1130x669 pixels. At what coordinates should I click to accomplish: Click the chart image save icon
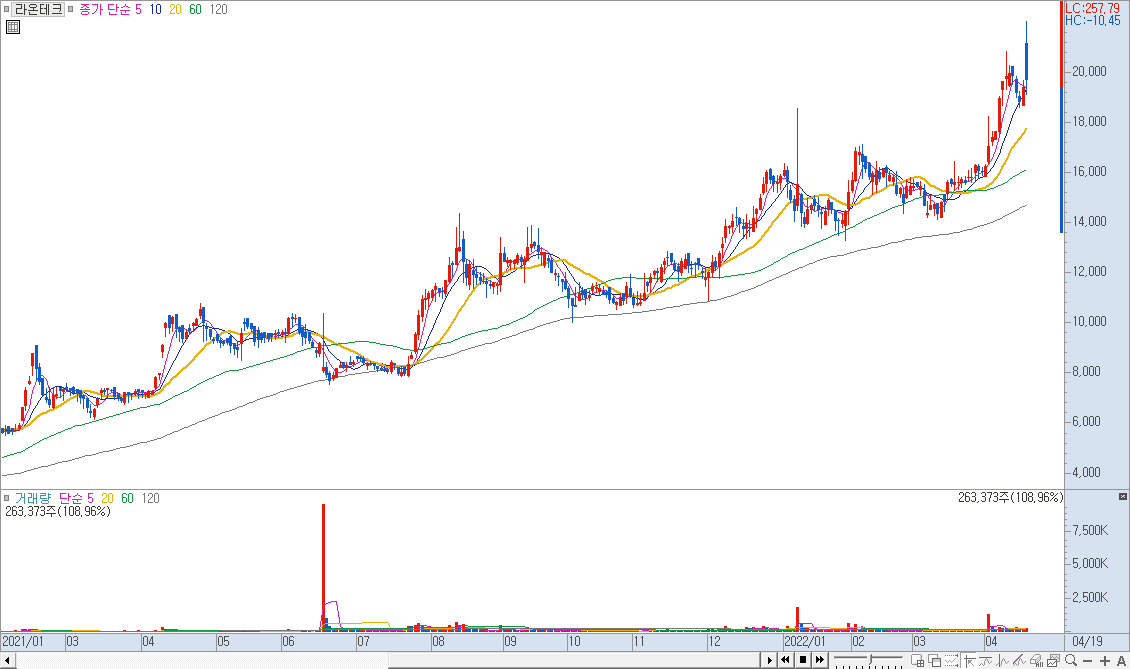tap(1053, 660)
